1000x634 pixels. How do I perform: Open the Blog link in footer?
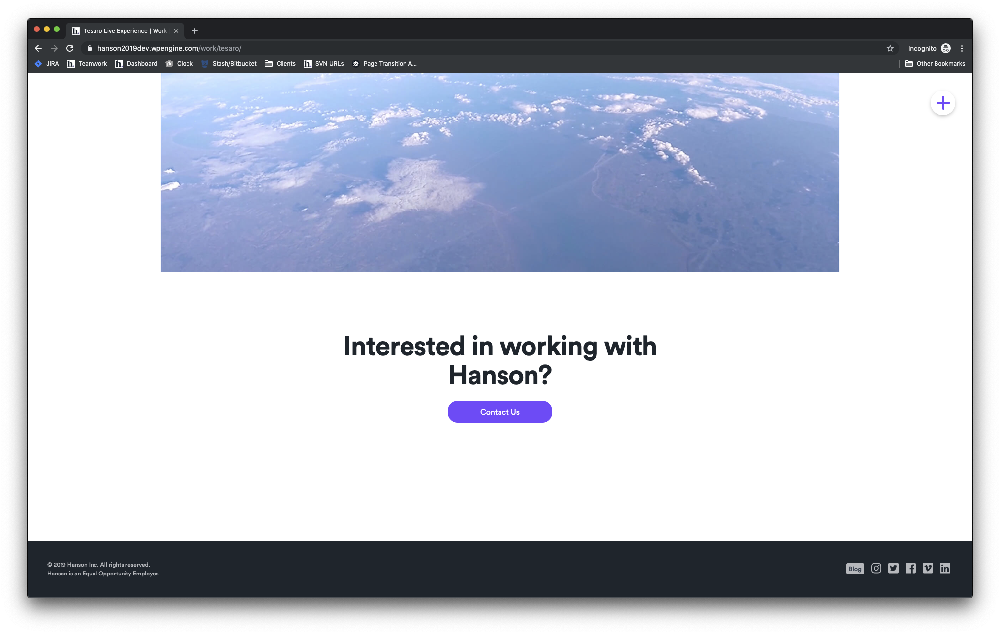tap(855, 569)
